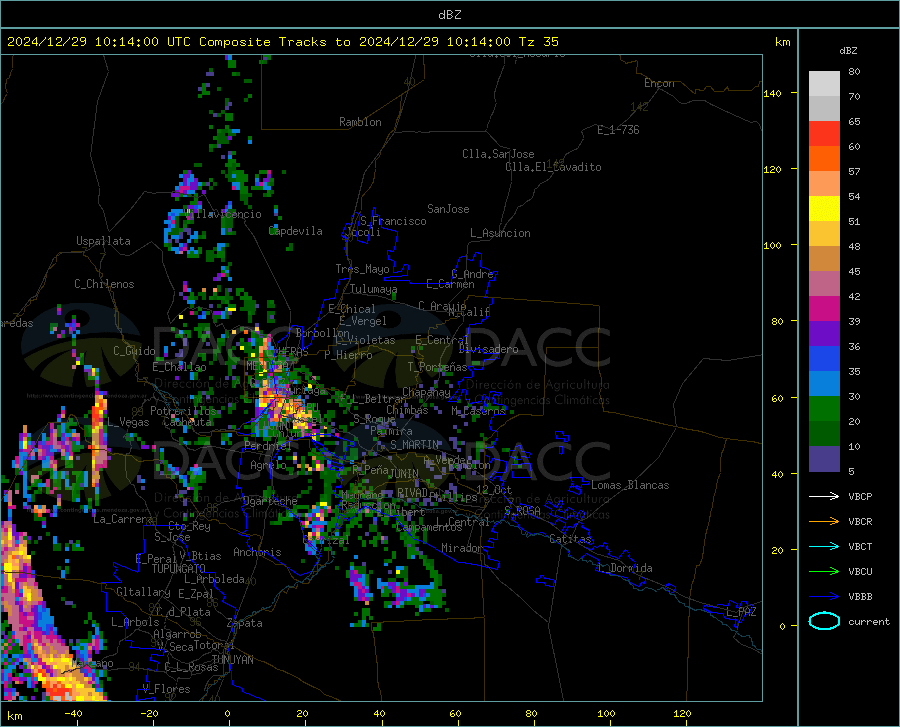Viewport: 900px width, 727px height.
Task: Click the VBCU legend label
Action: coord(860,572)
